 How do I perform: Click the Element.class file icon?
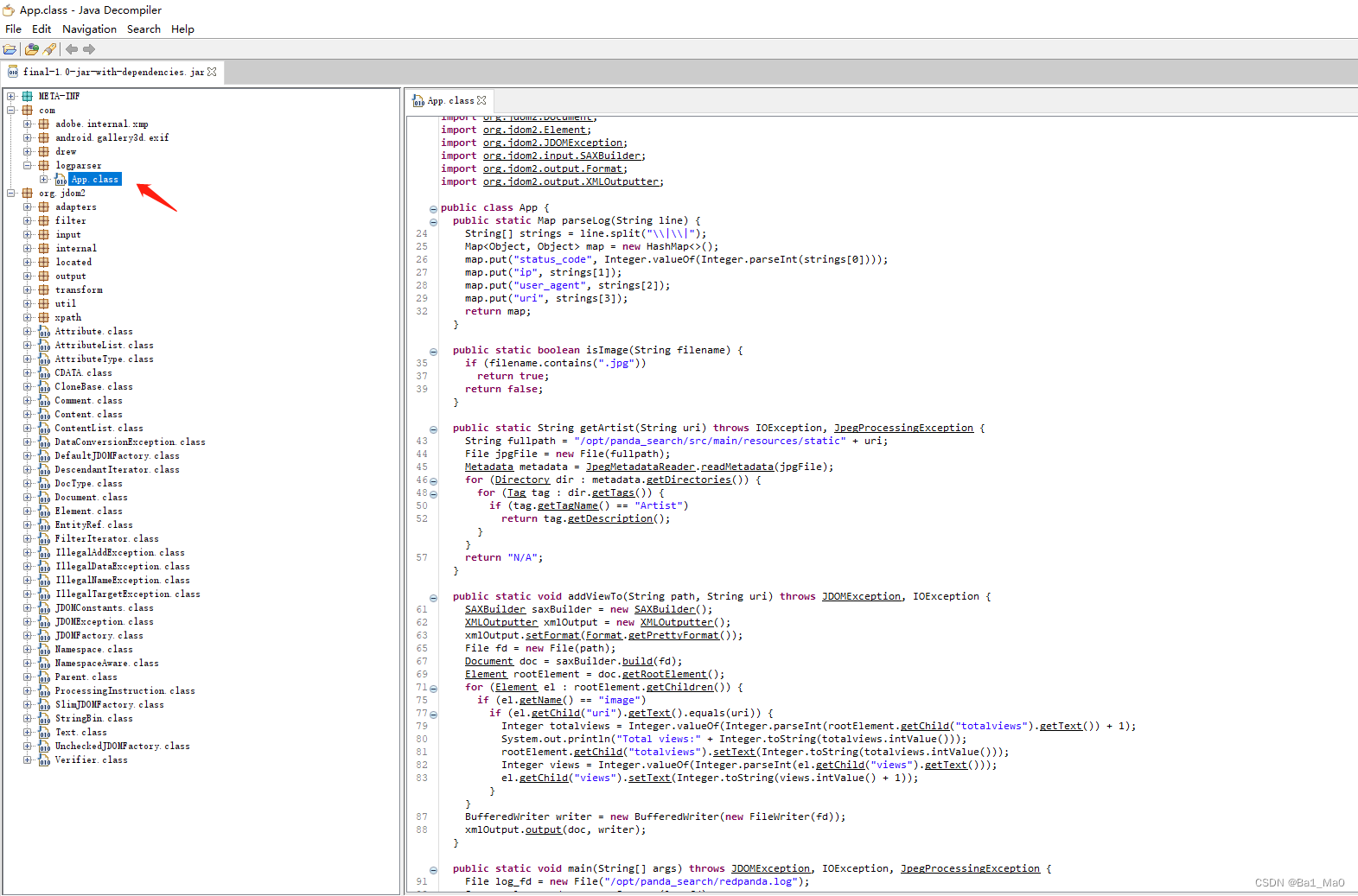(x=44, y=511)
